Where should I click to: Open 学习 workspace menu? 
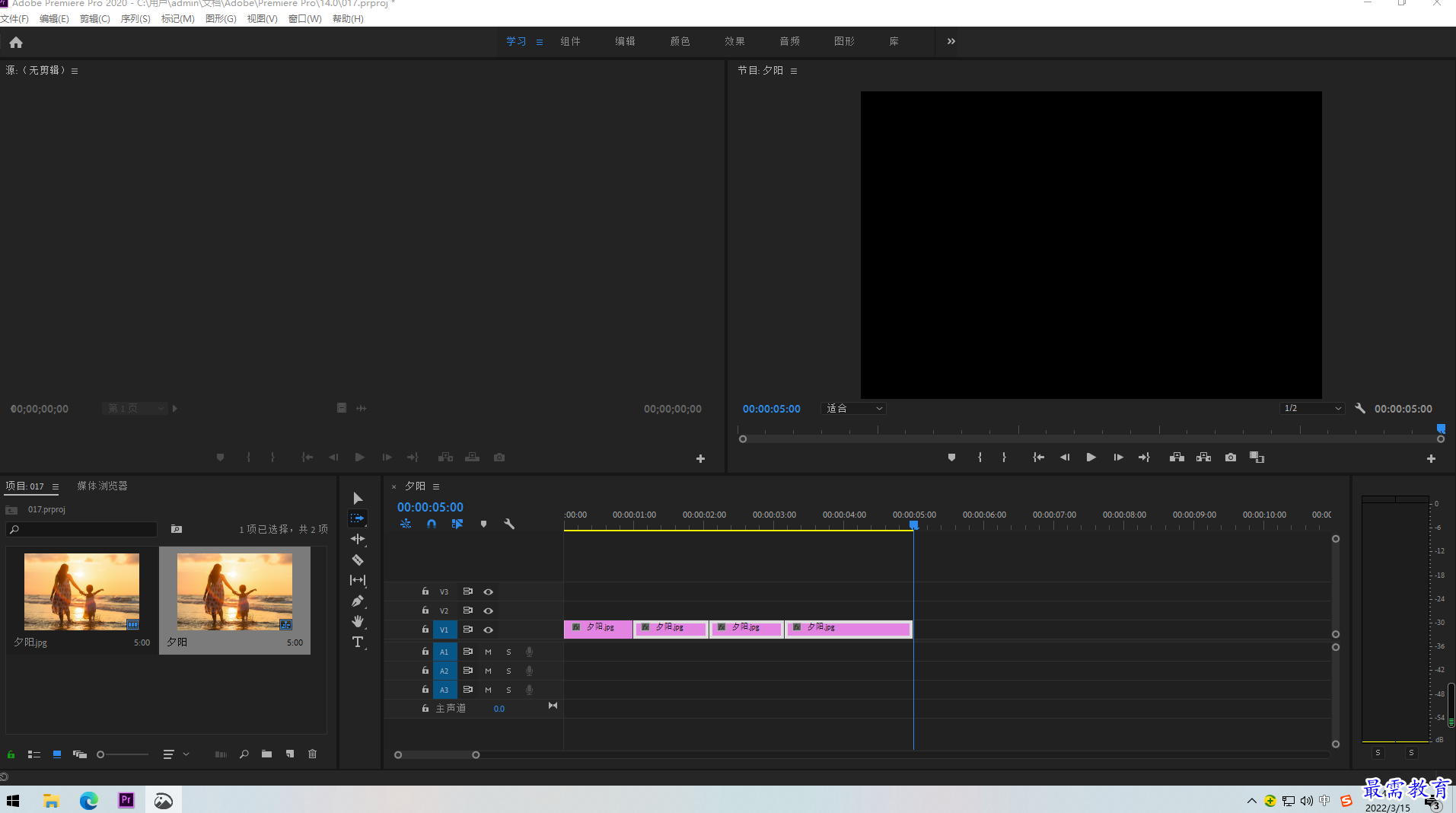pos(540,42)
